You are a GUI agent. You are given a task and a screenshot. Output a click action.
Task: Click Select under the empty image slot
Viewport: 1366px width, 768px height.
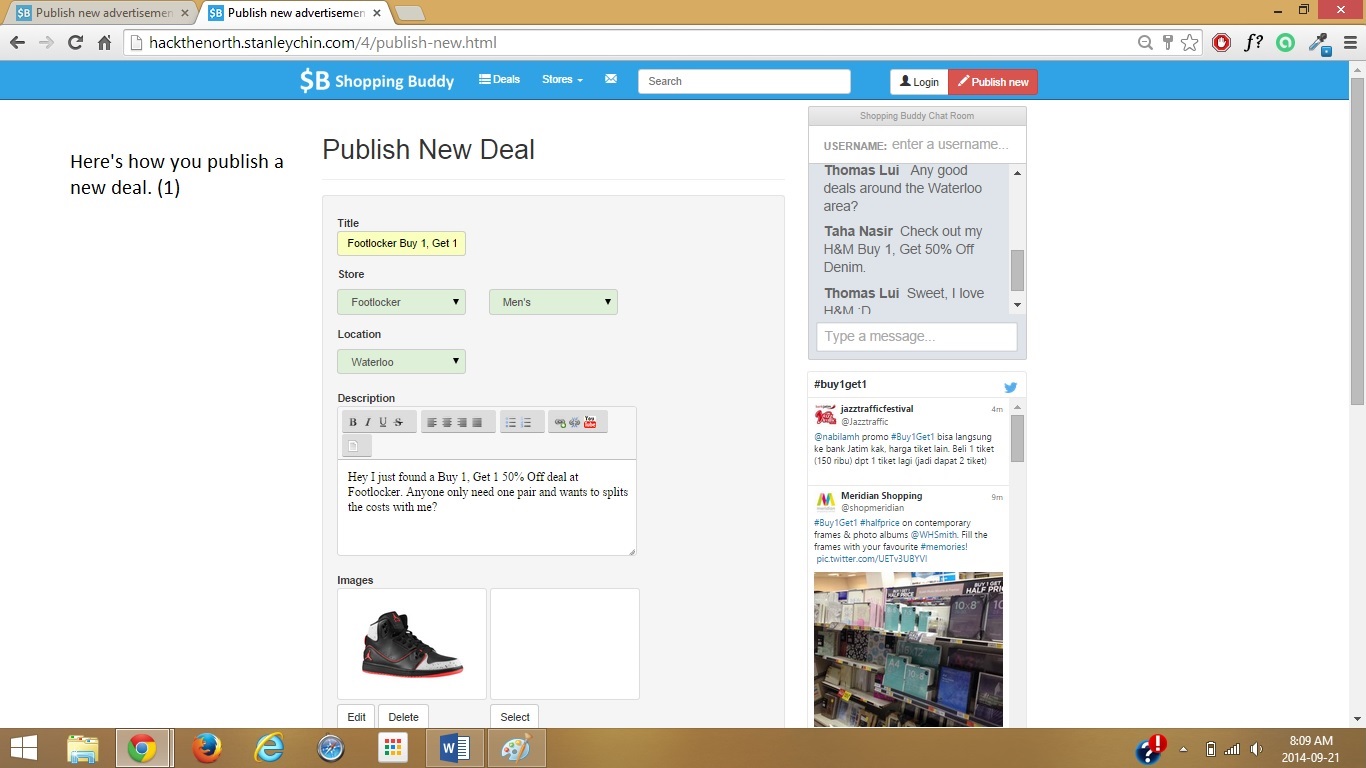click(x=515, y=717)
